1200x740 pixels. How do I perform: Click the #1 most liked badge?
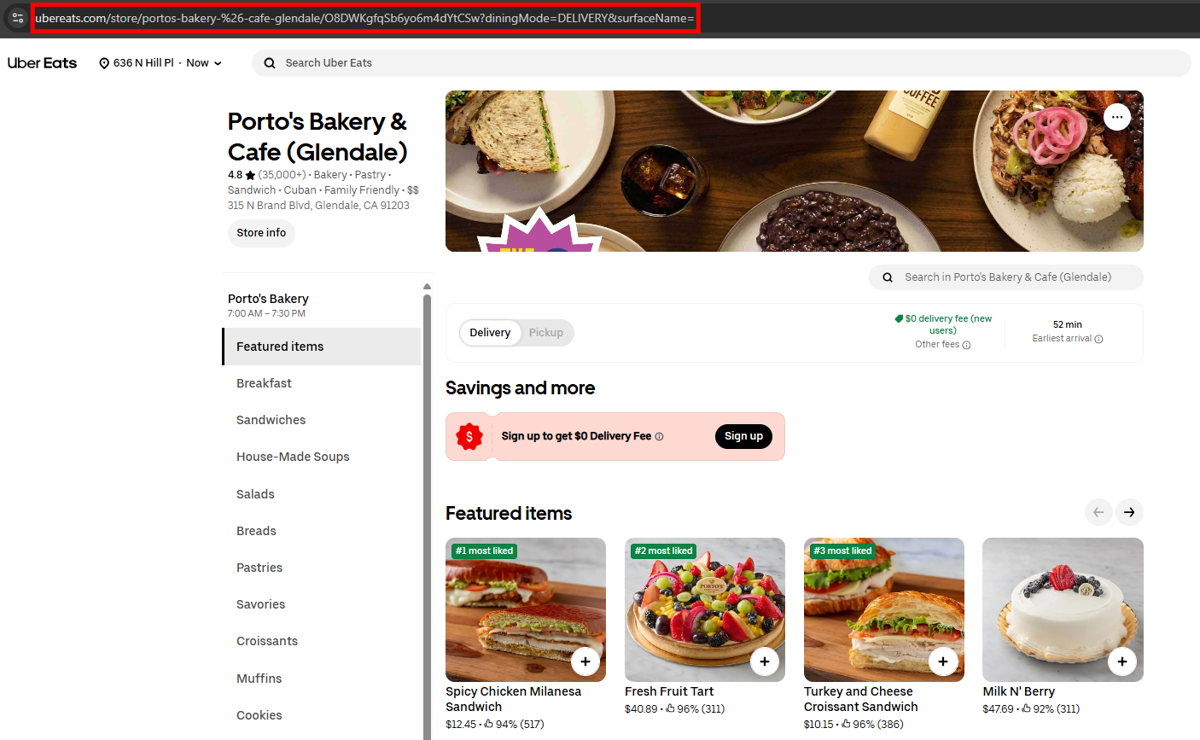pos(484,551)
